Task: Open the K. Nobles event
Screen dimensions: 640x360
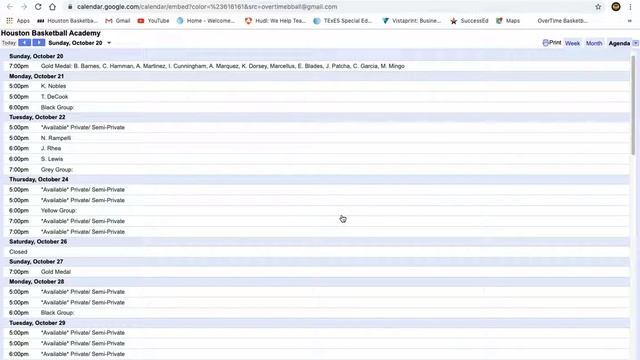Action: [x=53, y=86]
